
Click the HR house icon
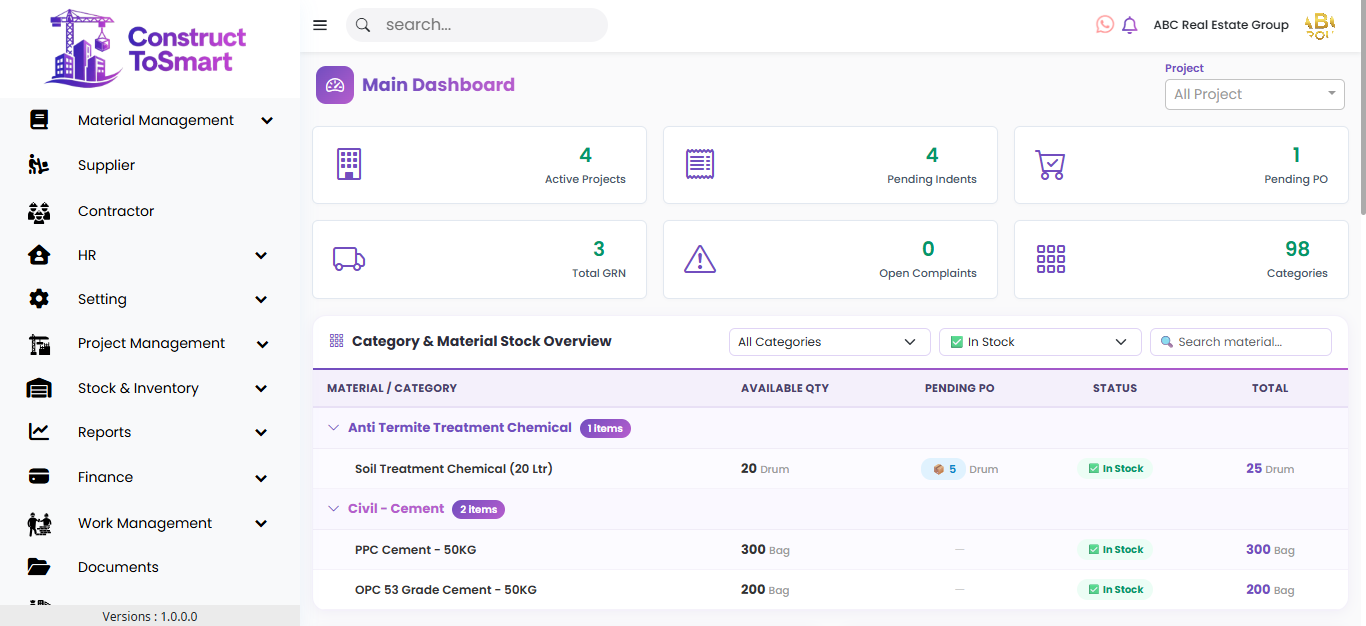click(x=39, y=255)
